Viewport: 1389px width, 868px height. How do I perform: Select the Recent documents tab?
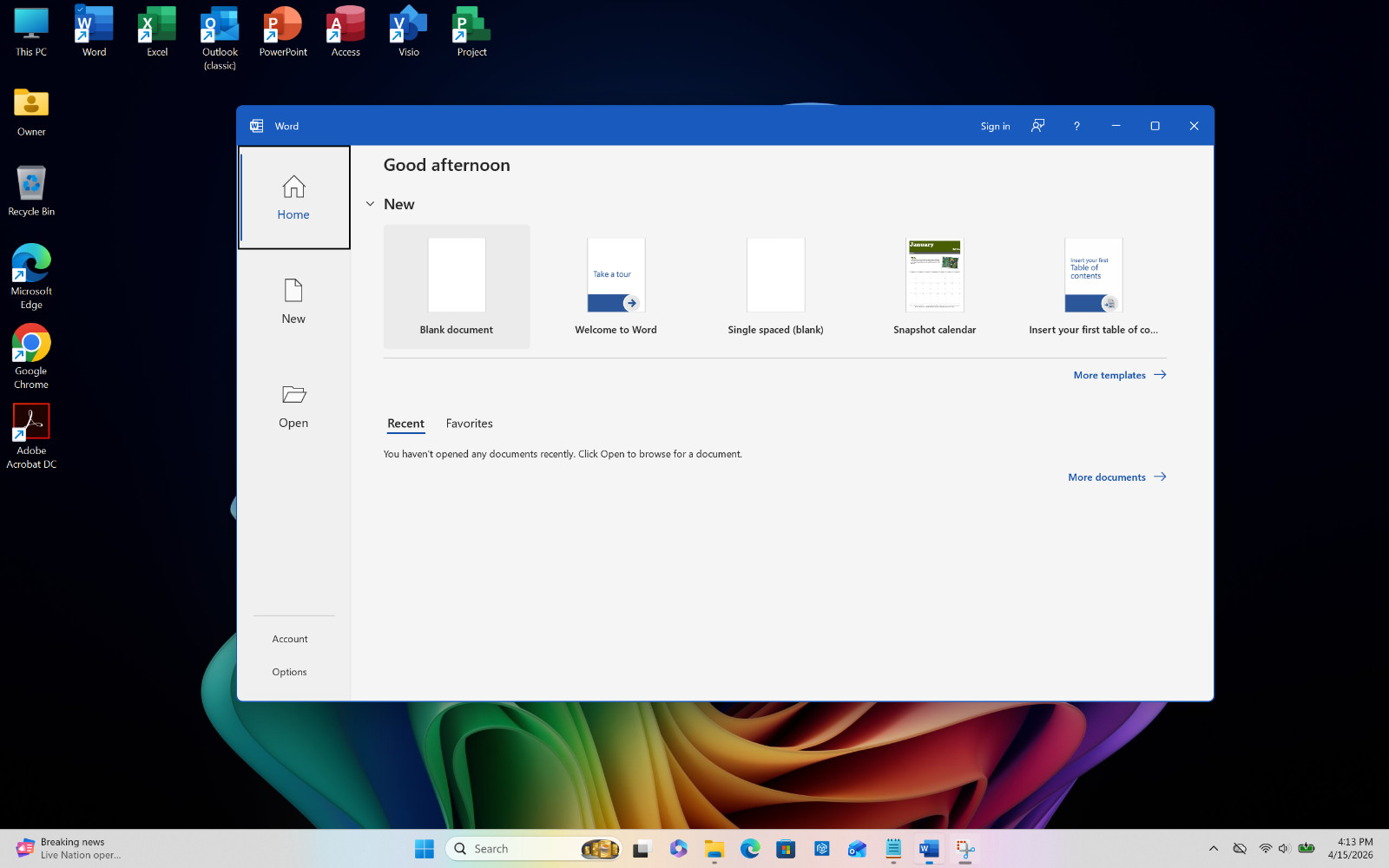pyautogui.click(x=405, y=424)
